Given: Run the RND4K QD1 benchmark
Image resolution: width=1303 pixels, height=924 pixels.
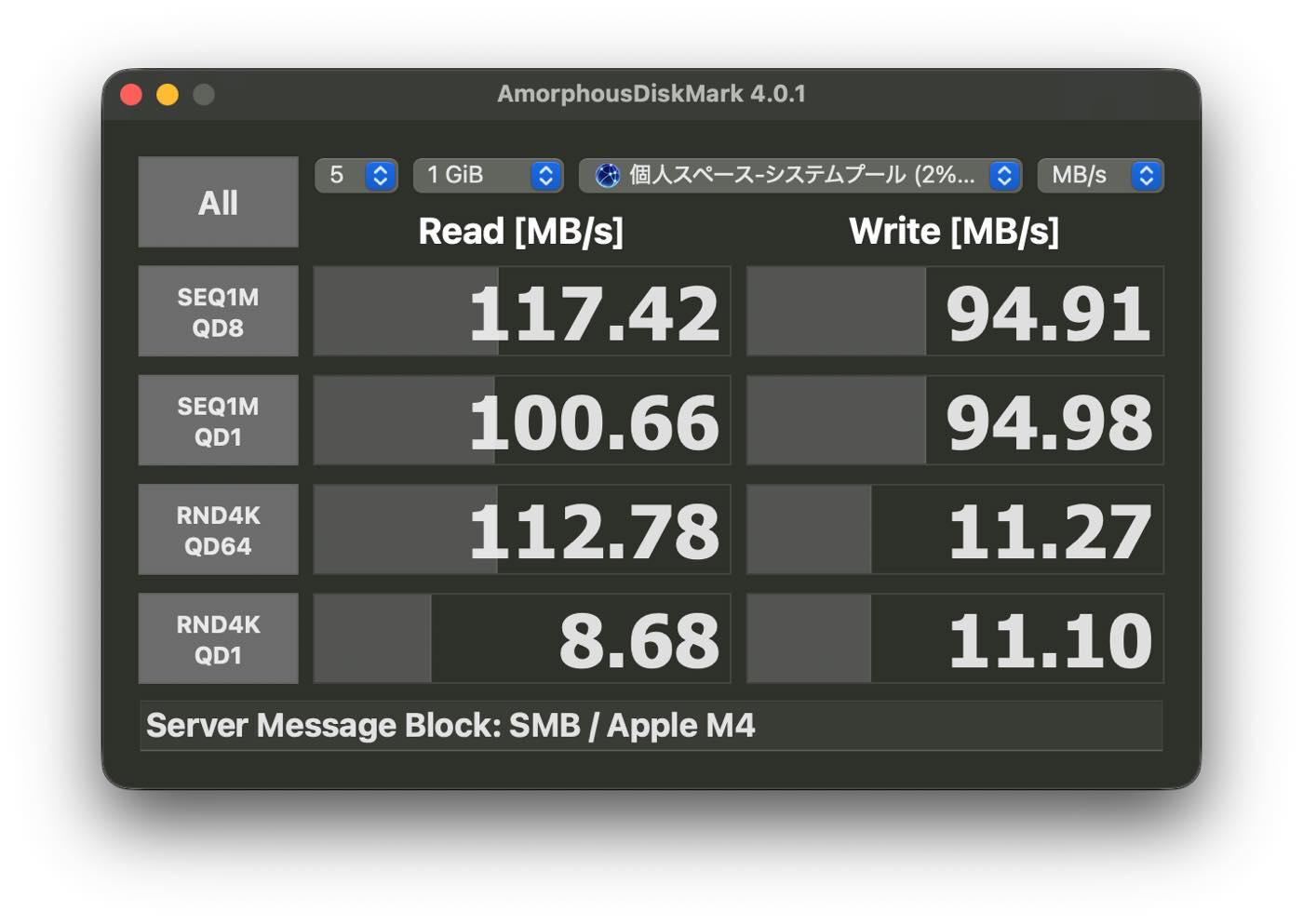Looking at the screenshot, I should point(218,638).
